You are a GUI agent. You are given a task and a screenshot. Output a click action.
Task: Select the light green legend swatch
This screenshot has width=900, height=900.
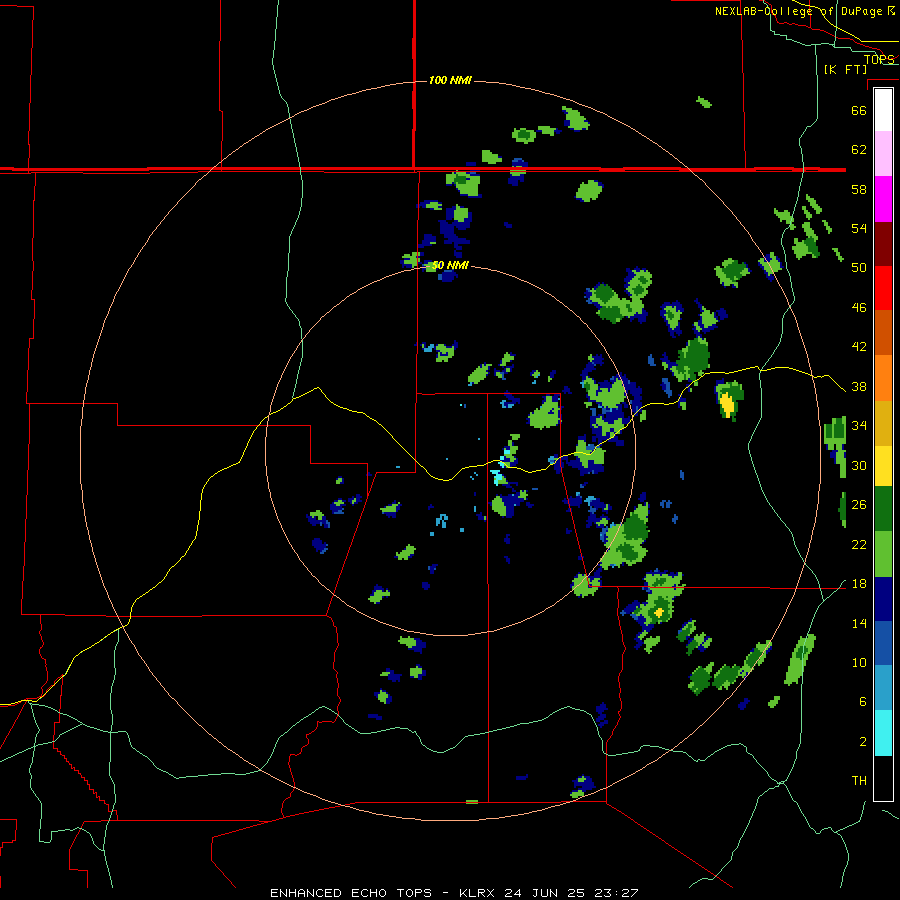click(x=883, y=554)
